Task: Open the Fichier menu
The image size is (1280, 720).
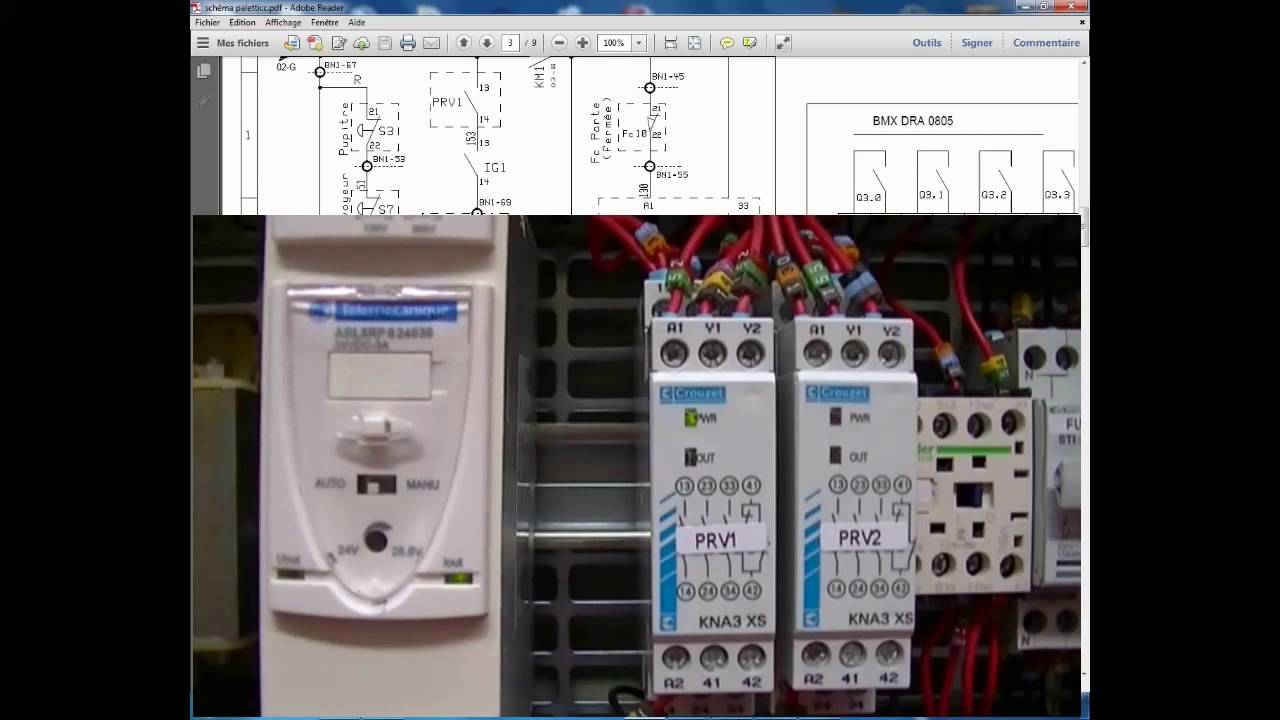Action: click(x=207, y=22)
